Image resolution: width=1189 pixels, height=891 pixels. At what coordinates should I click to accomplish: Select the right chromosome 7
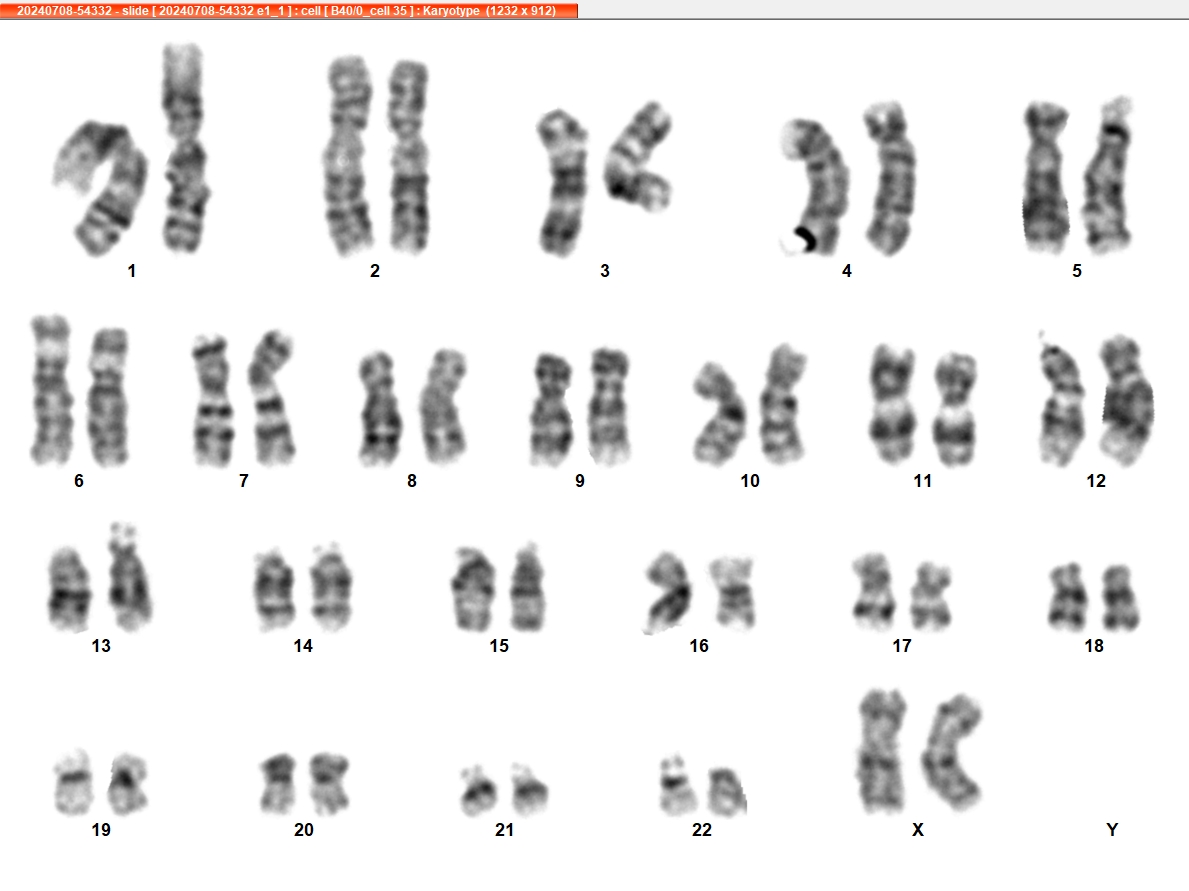point(273,398)
